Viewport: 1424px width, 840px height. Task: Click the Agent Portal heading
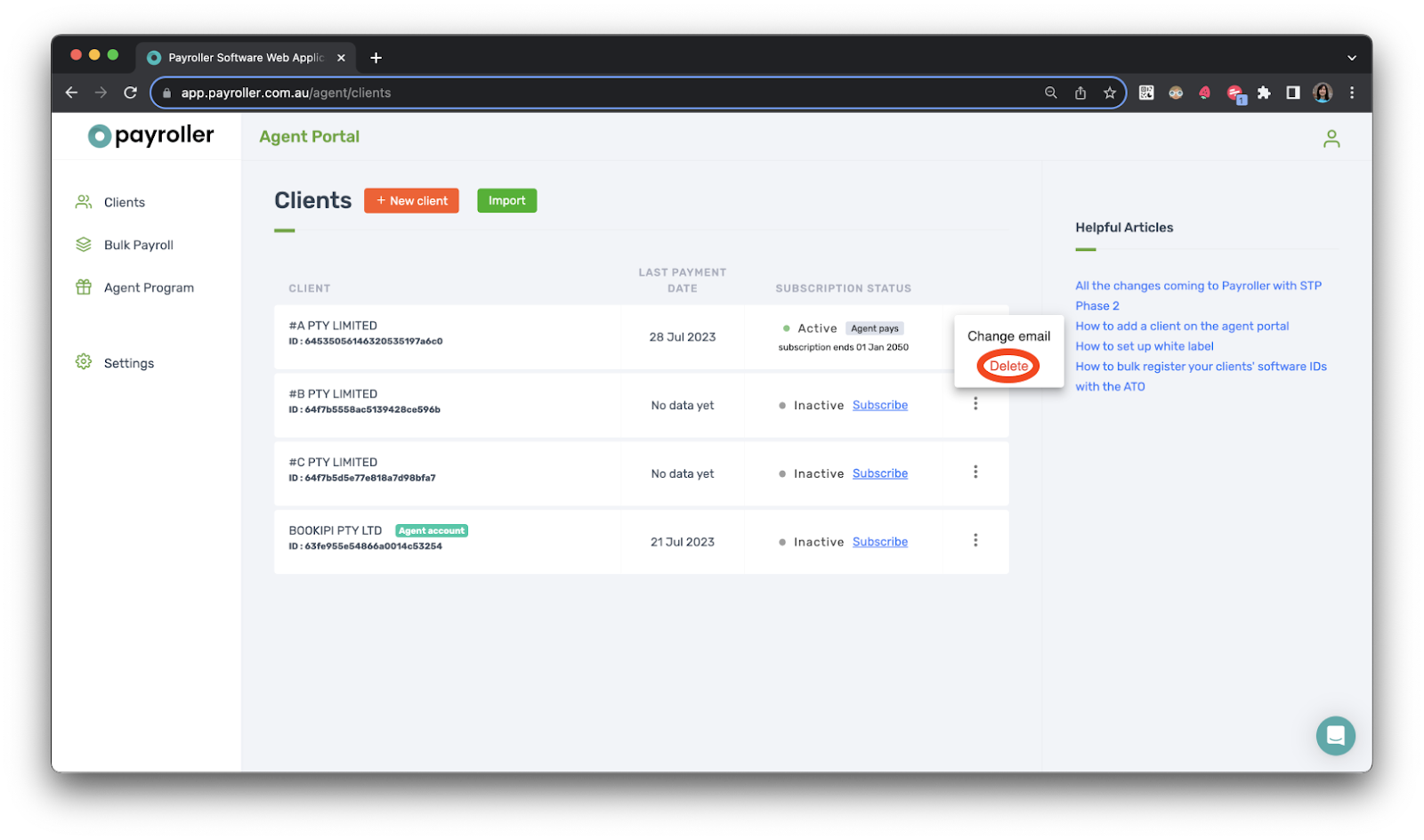(309, 137)
